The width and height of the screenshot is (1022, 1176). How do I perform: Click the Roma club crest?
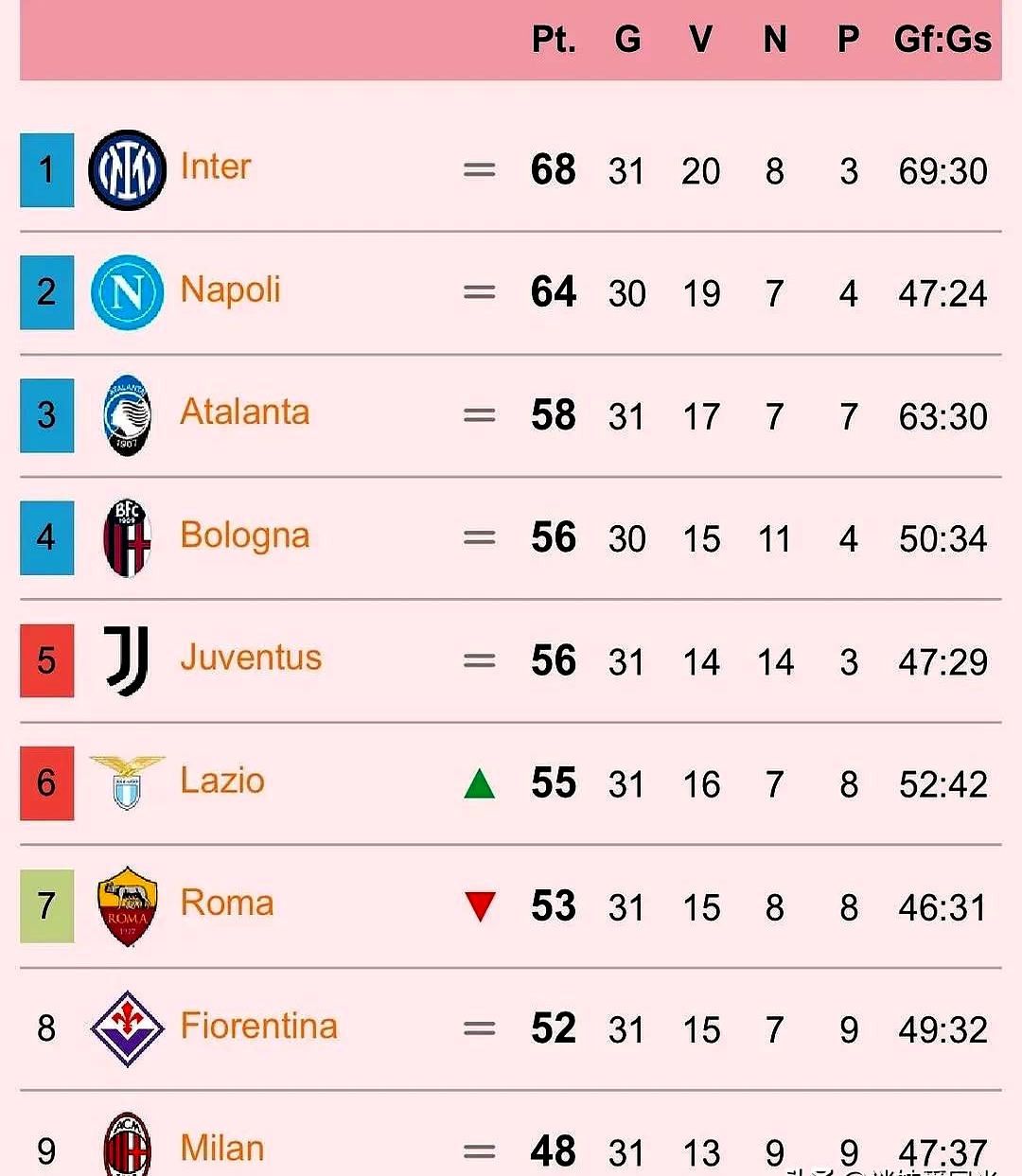(x=127, y=905)
